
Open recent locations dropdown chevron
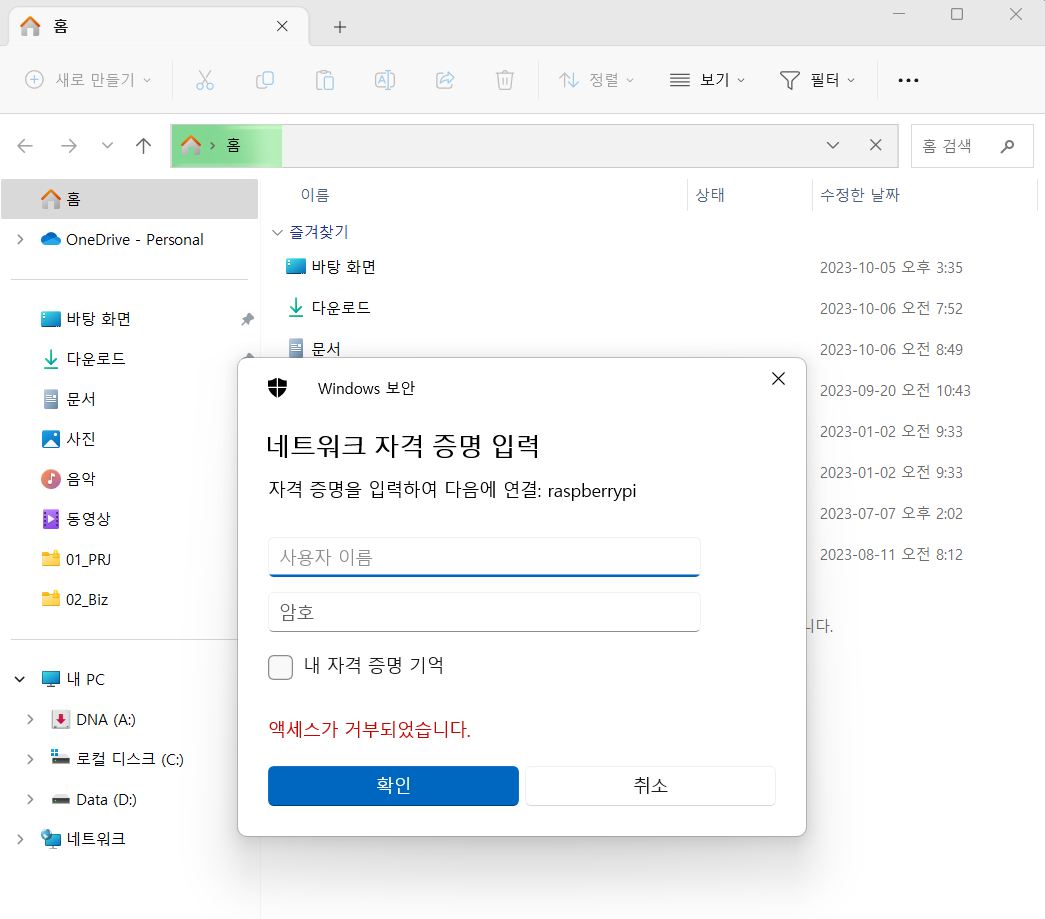click(x=107, y=145)
